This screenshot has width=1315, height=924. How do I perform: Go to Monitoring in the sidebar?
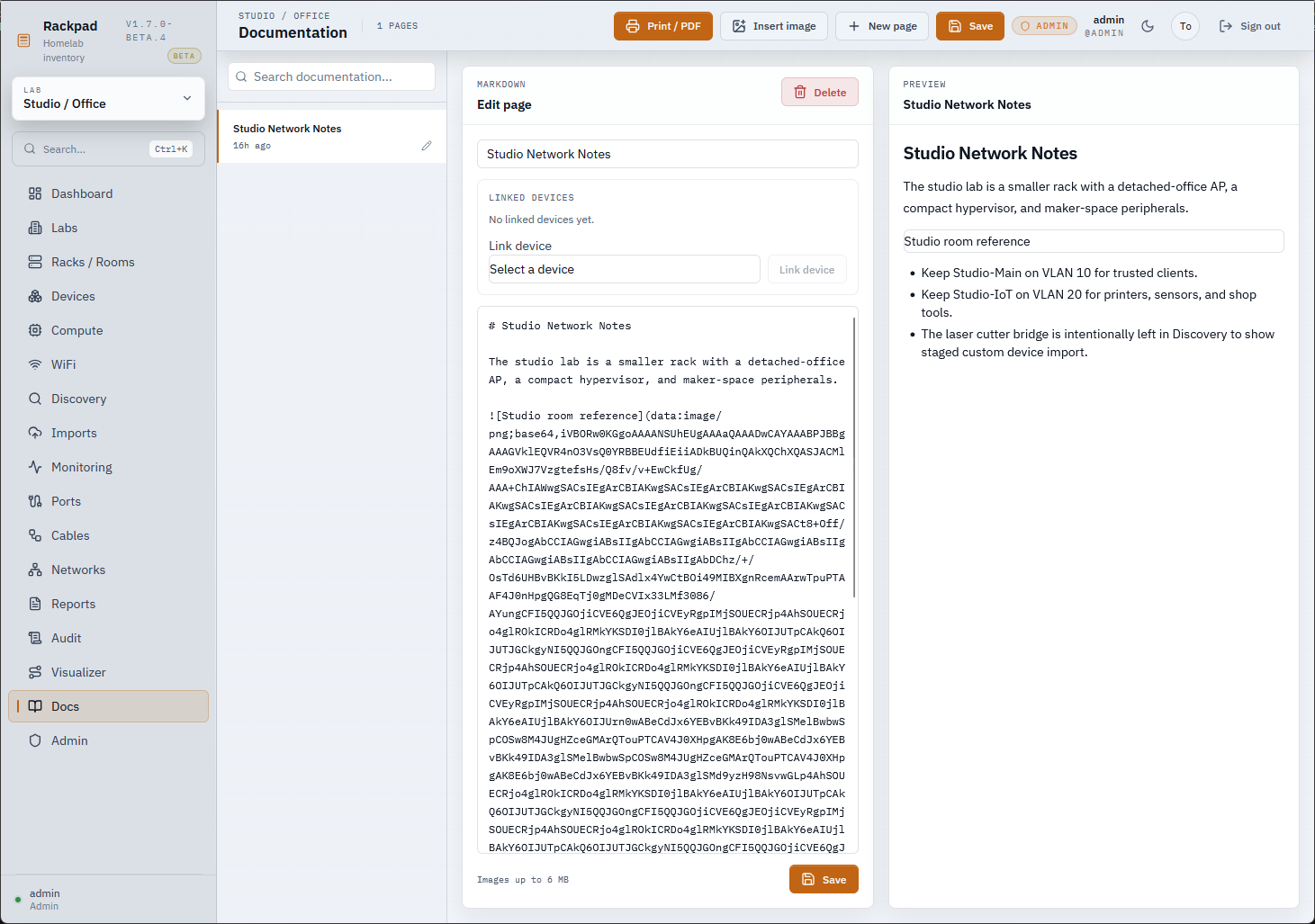108,467
